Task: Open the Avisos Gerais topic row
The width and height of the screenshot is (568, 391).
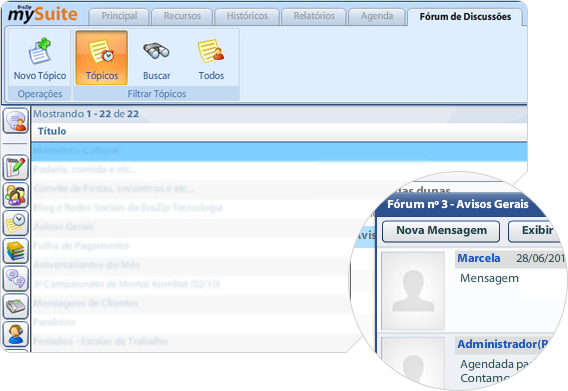Action: pos(63,227)
